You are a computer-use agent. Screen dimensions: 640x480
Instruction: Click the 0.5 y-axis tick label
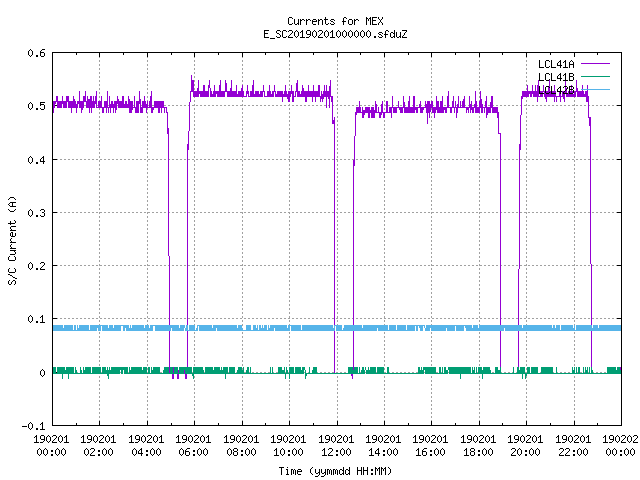pyautogui.click(x=36, y=106)
